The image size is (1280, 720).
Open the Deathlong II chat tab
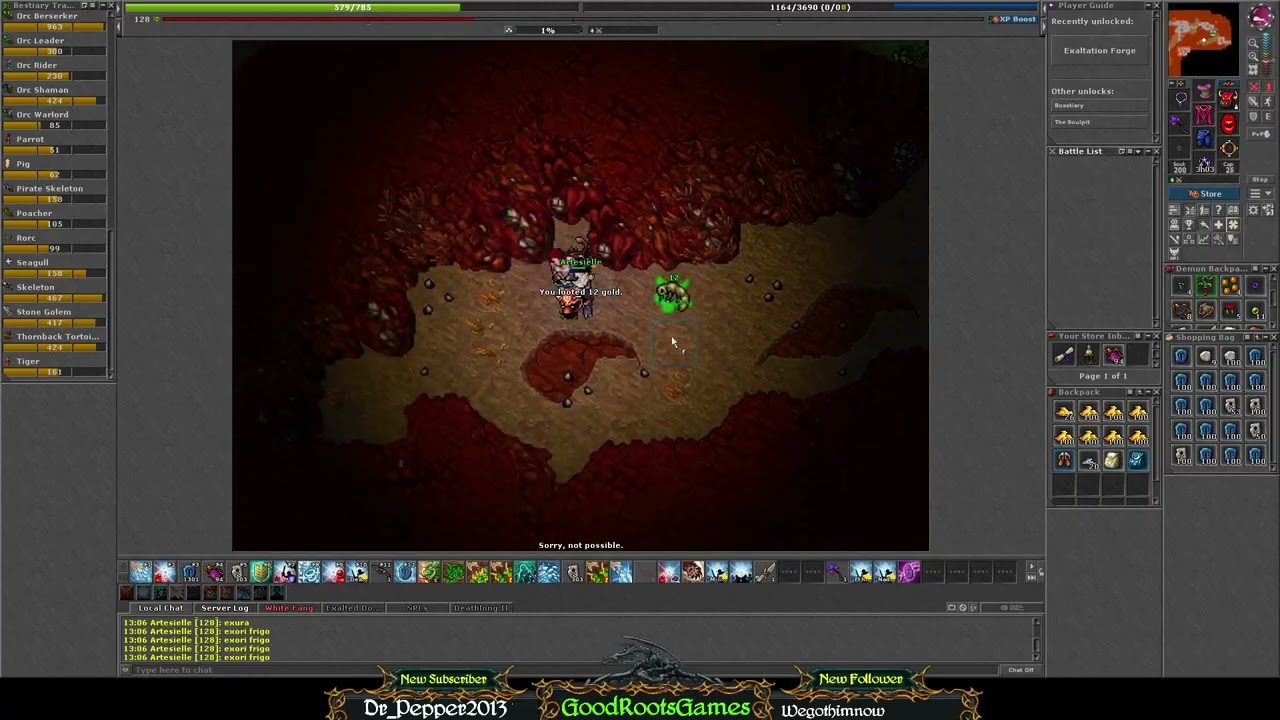(x=481, y=608)
